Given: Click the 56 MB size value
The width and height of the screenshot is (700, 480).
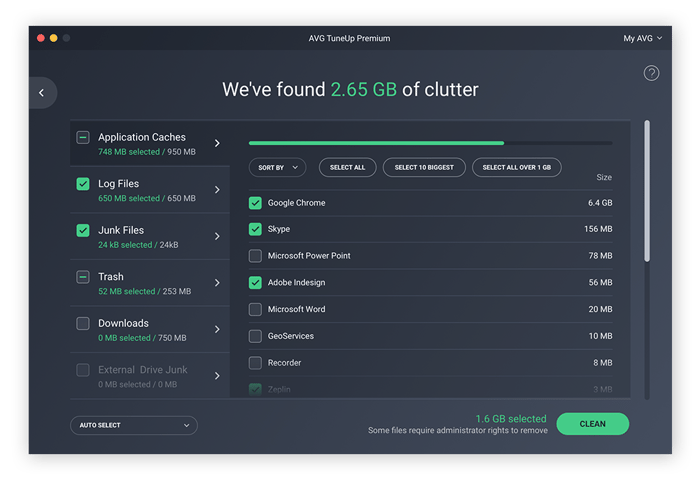Looking at the screenshot, I should tap(600, 283).
